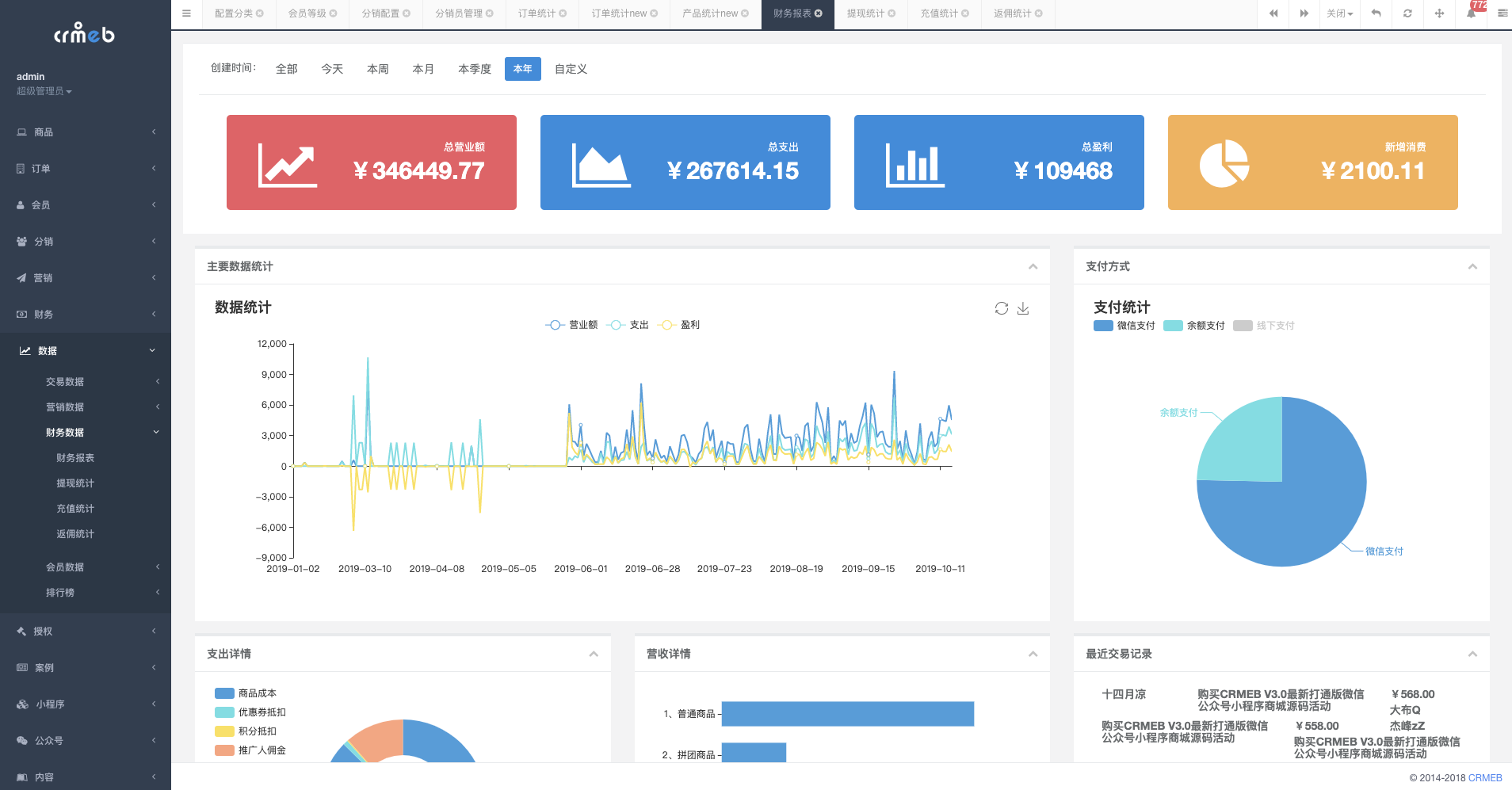The width and height of the screenshot is (1512, 790).
Task: Click the 总营业额 summary card
Action: pyautogui.click(x=371, y=162)
